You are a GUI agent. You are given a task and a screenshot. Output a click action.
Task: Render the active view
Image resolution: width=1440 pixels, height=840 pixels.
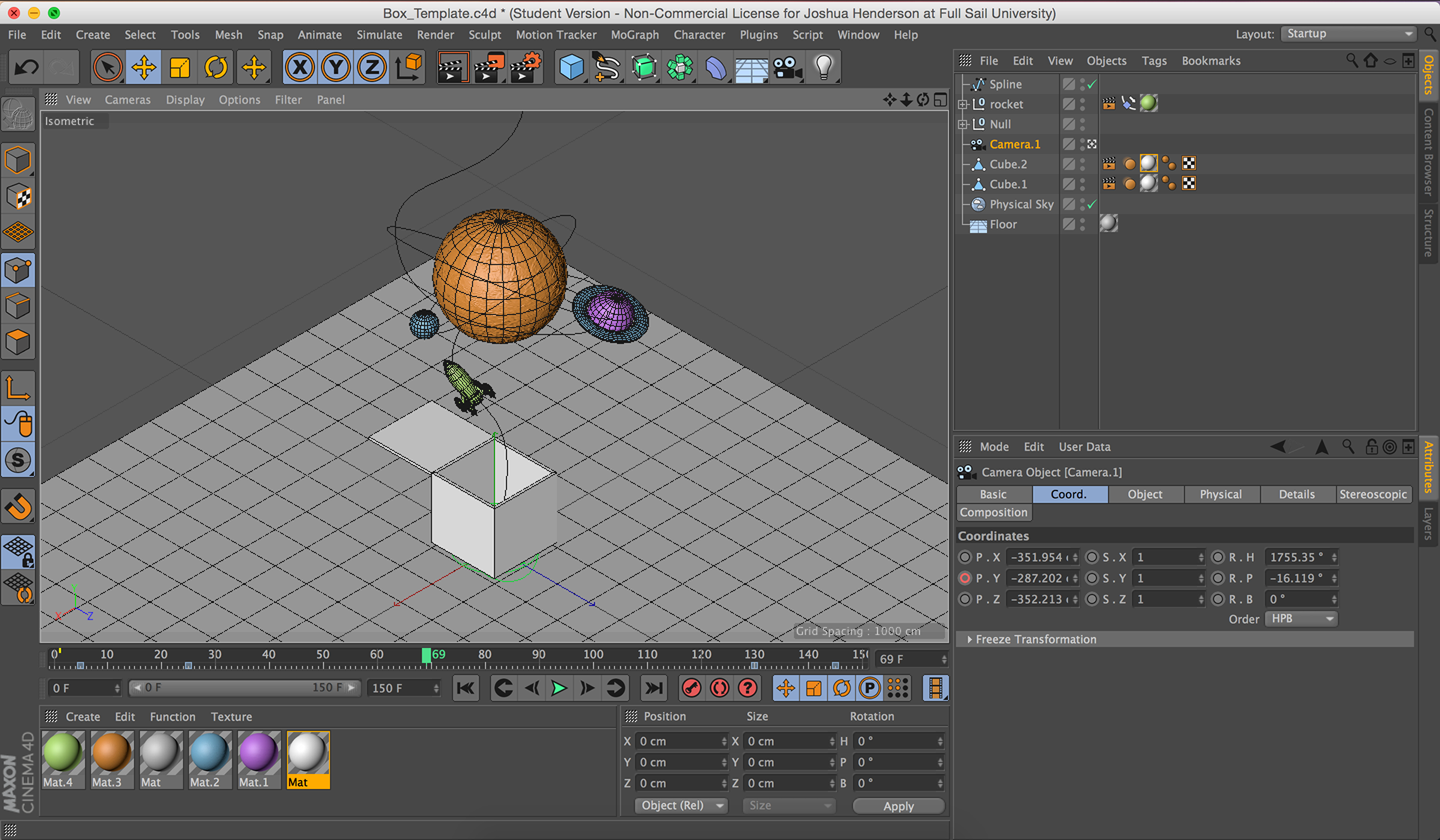(x=453, y=67)
